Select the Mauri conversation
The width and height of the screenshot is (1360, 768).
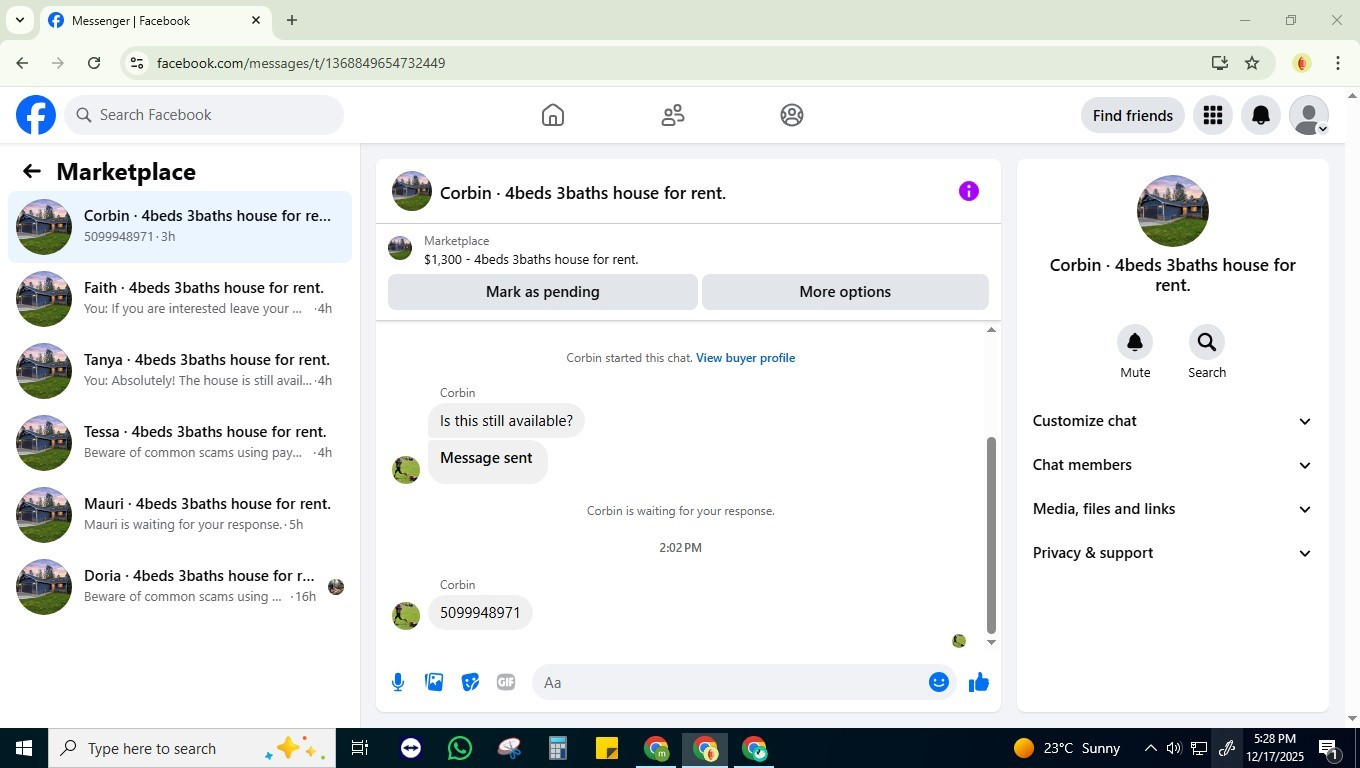click(x=180, y=515)
